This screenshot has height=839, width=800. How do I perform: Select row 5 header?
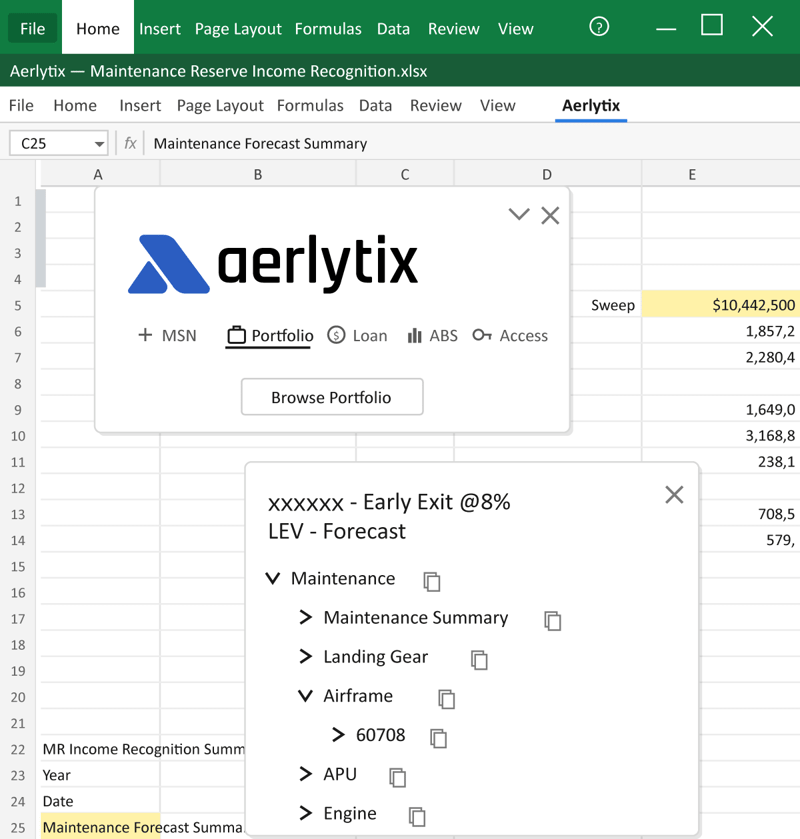point(18,306)
